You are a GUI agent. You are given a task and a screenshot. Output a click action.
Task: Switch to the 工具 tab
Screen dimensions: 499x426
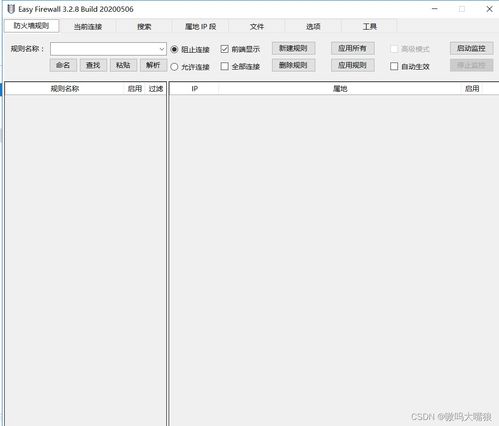tap(369, 27)
